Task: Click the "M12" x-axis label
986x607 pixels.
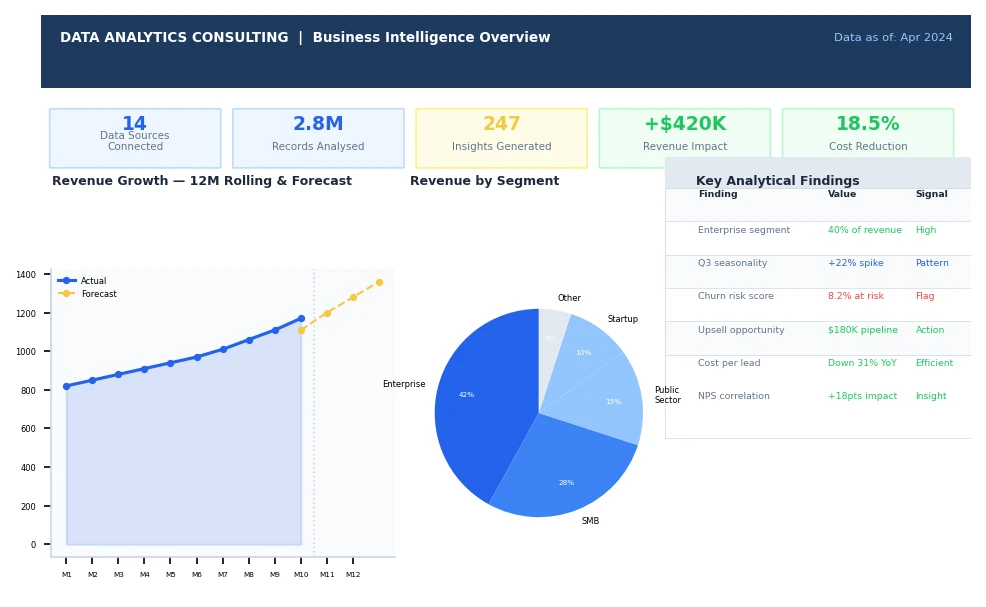Action: point(353,574)
